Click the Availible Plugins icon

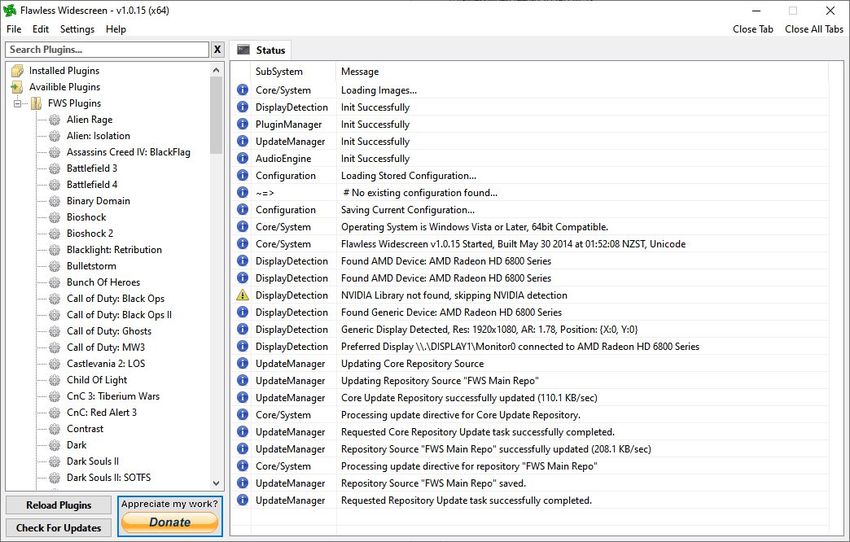[17, 87]
